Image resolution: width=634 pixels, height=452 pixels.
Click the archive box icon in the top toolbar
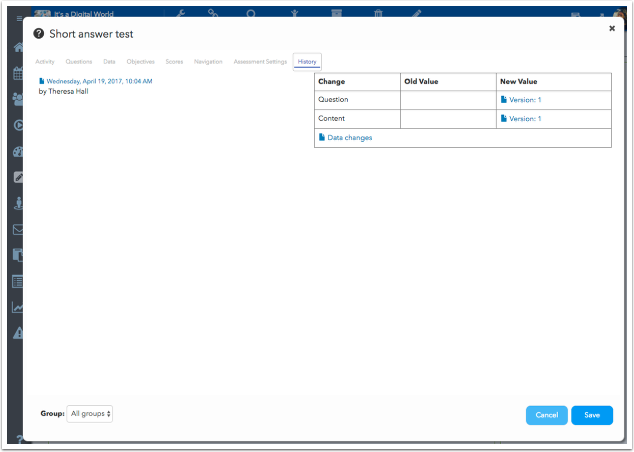(336, 13)
